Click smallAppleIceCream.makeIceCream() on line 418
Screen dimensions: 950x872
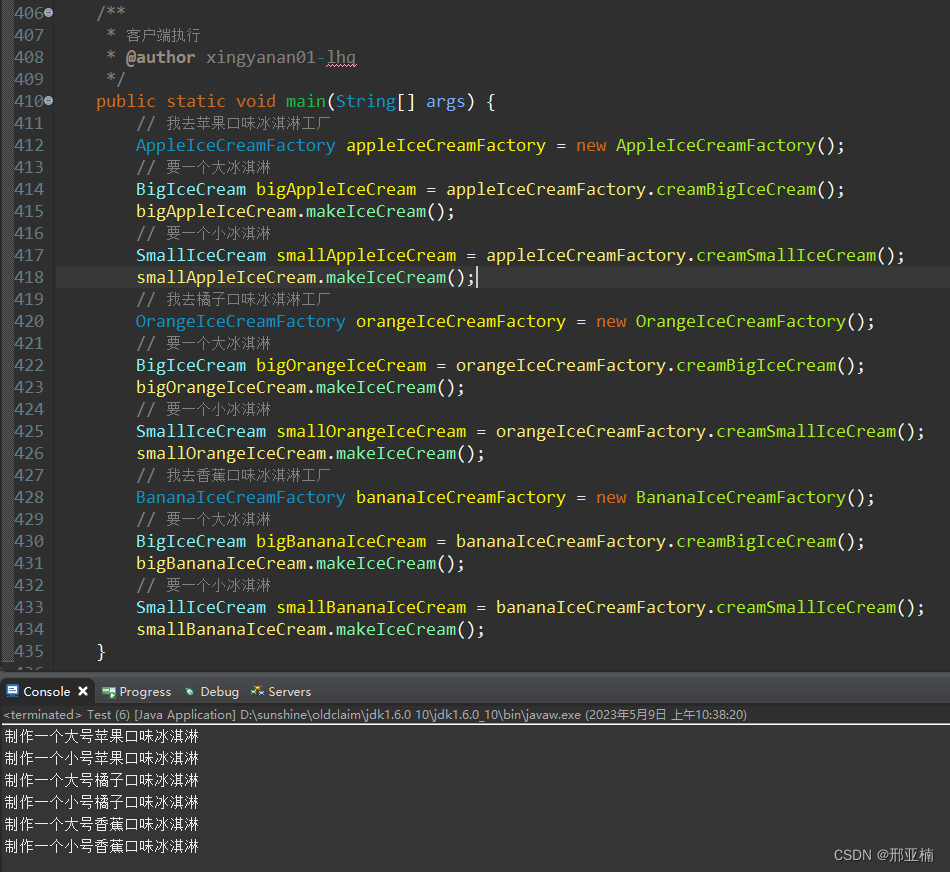(305, 278)
